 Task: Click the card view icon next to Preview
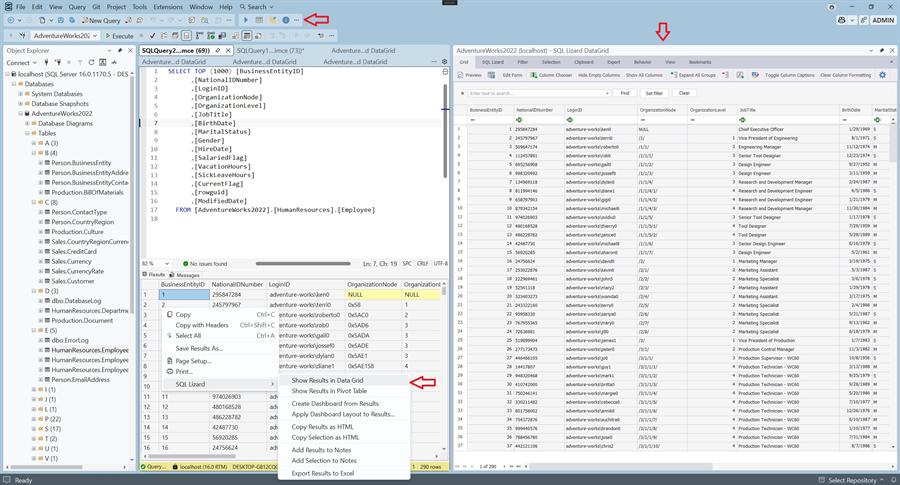tap(491, 75)
